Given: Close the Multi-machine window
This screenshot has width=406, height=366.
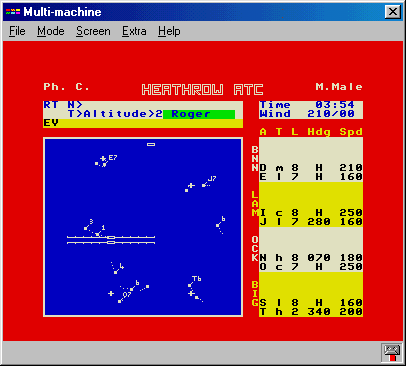Looking at the screenshot, I should [393, 12].
